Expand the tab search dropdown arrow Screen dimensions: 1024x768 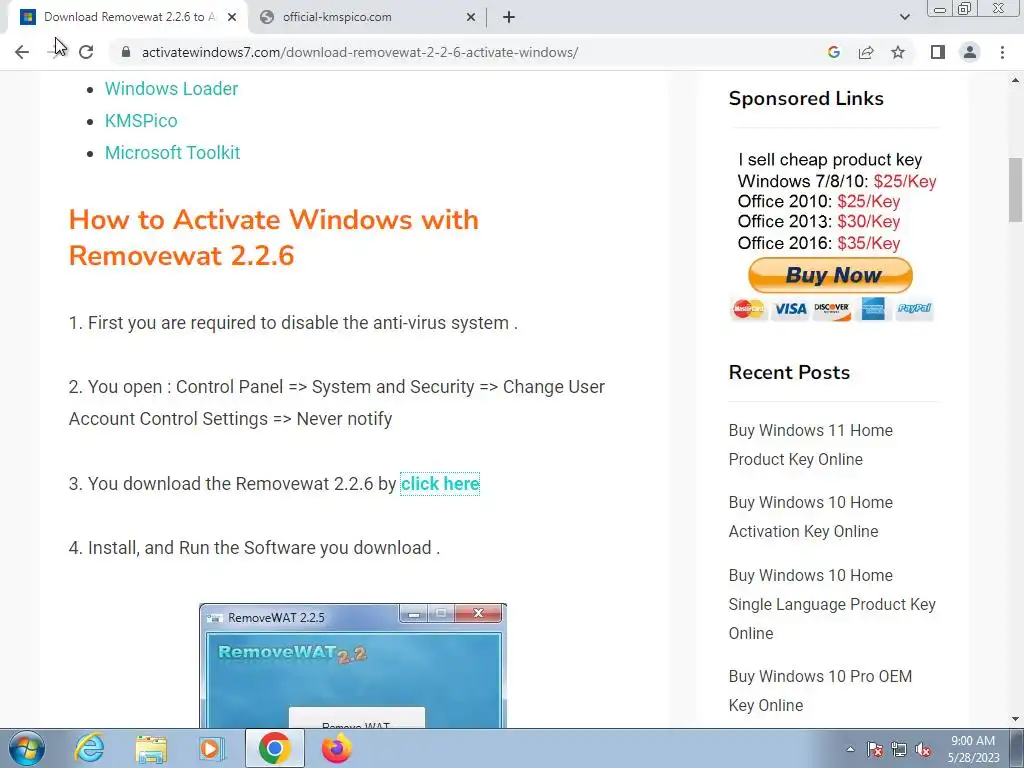pos(904,18)
